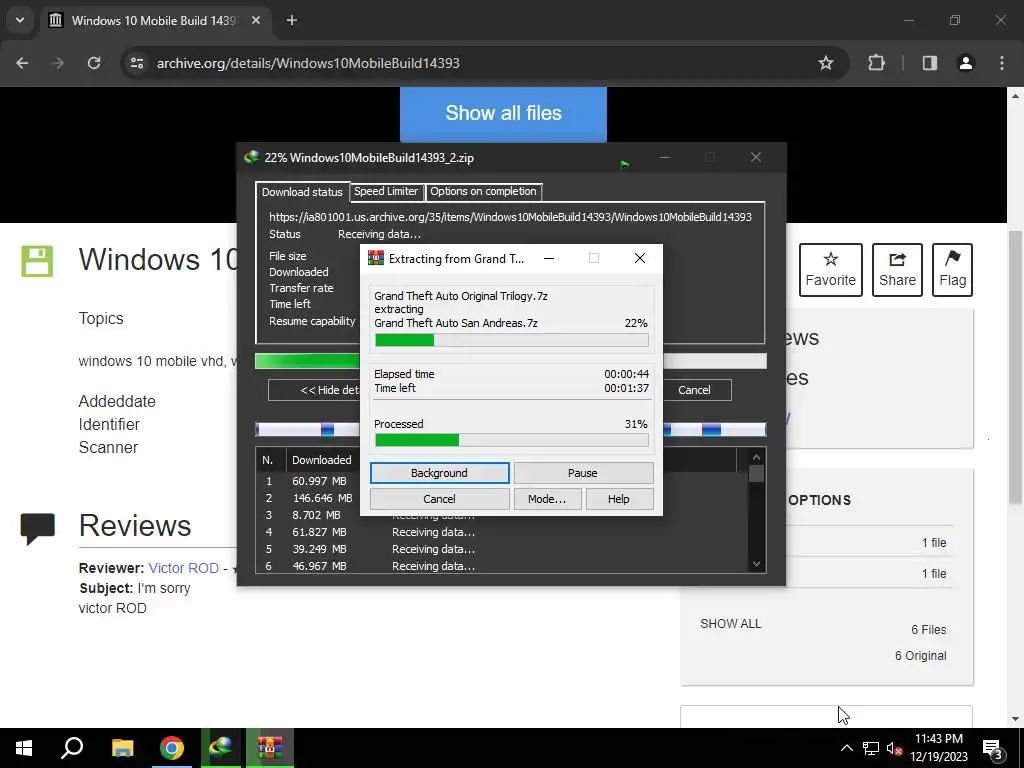Switch to WinRAR taskbar icon

click(270, 748)
